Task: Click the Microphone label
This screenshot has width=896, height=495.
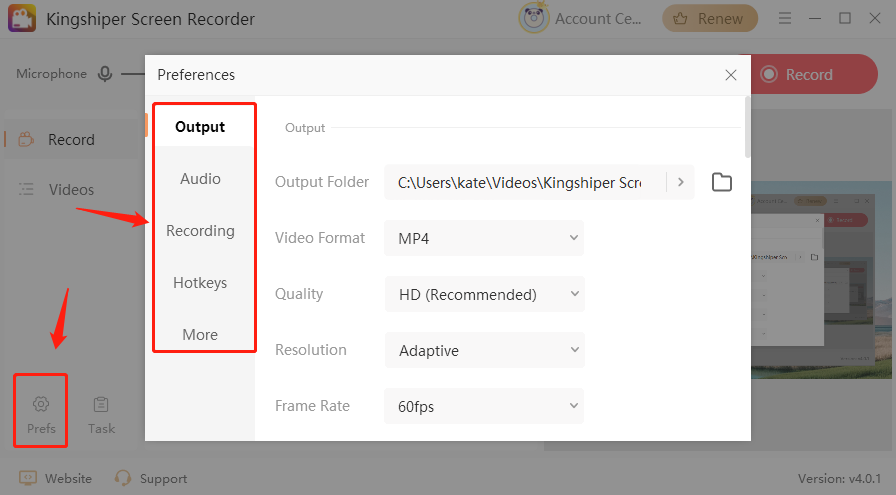Action: click(51, 74)
